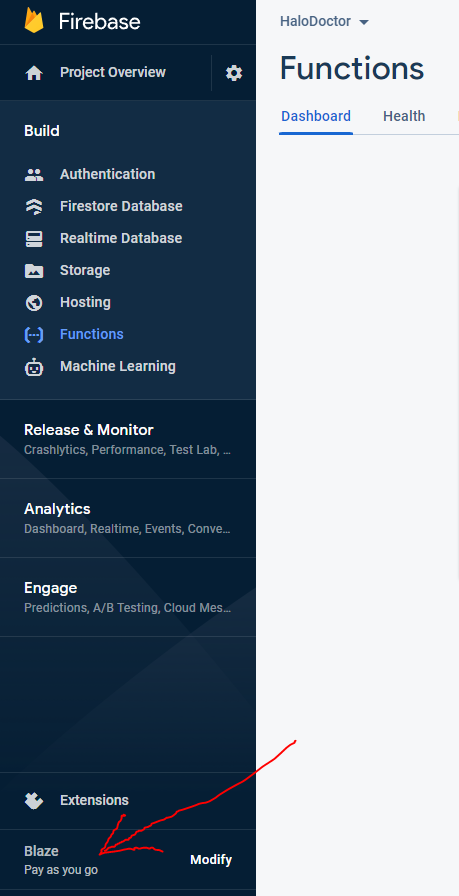
Task: Click the Firebase wordmark text
Action: coord(99,22)
